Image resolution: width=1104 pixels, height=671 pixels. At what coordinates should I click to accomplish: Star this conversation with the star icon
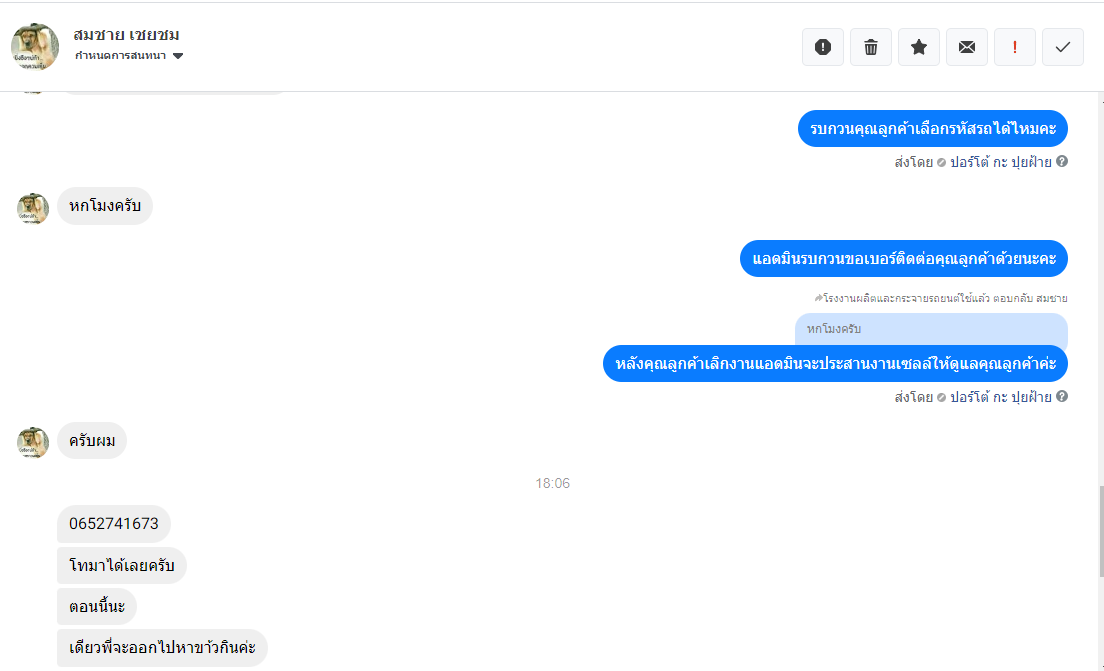tap(918, 47)
